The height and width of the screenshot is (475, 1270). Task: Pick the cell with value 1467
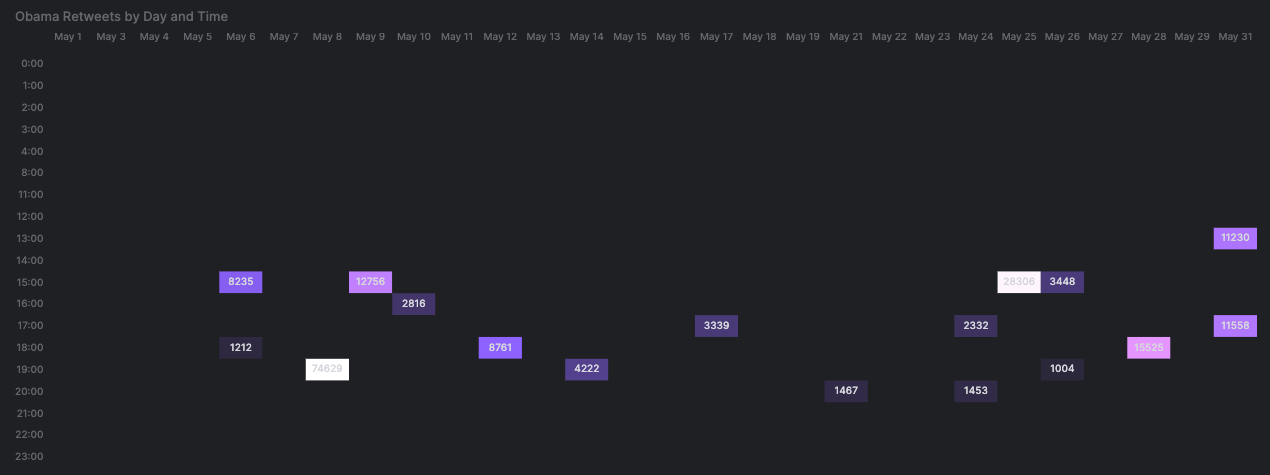[846, 391]
